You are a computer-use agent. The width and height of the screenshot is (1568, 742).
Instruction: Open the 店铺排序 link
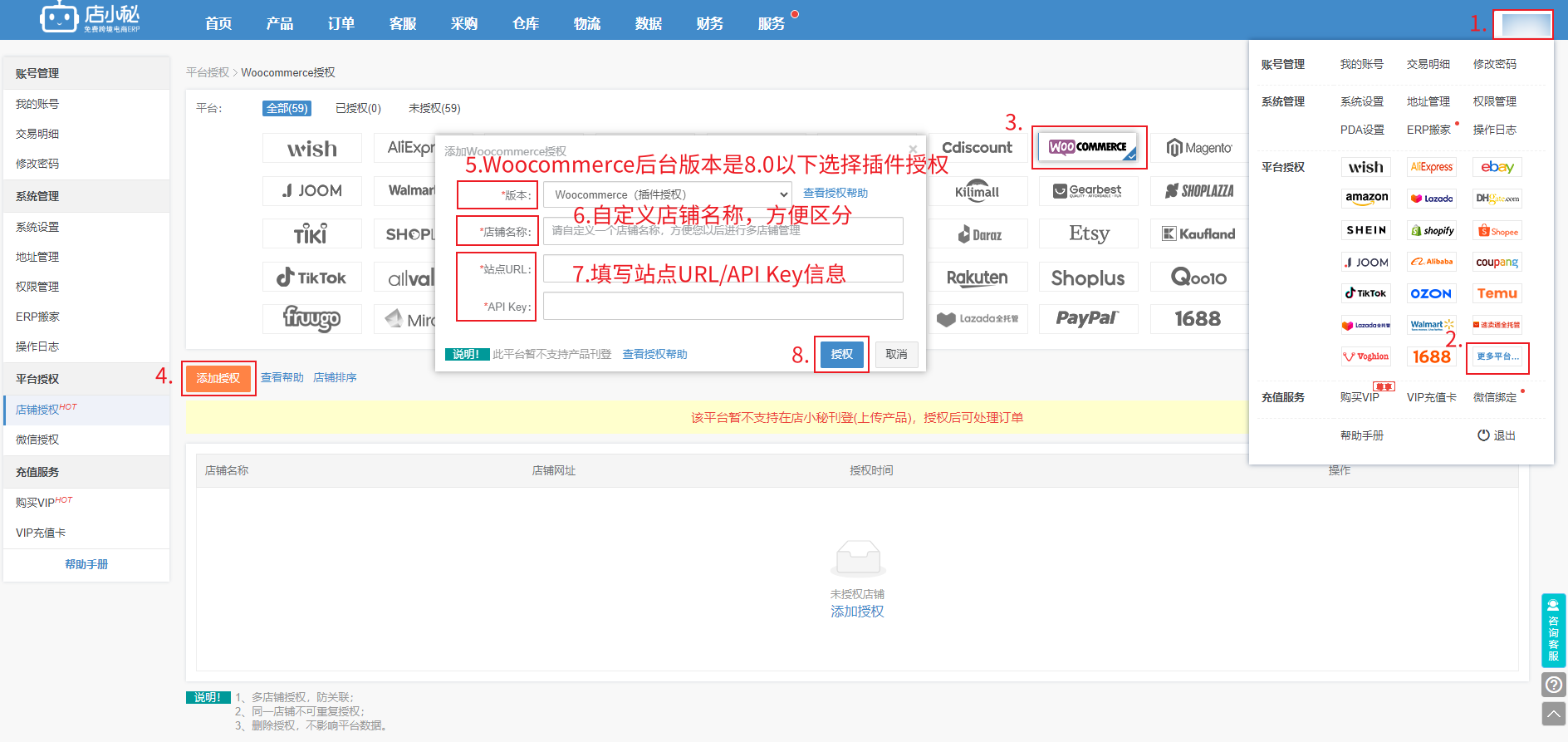pos(335,377)
